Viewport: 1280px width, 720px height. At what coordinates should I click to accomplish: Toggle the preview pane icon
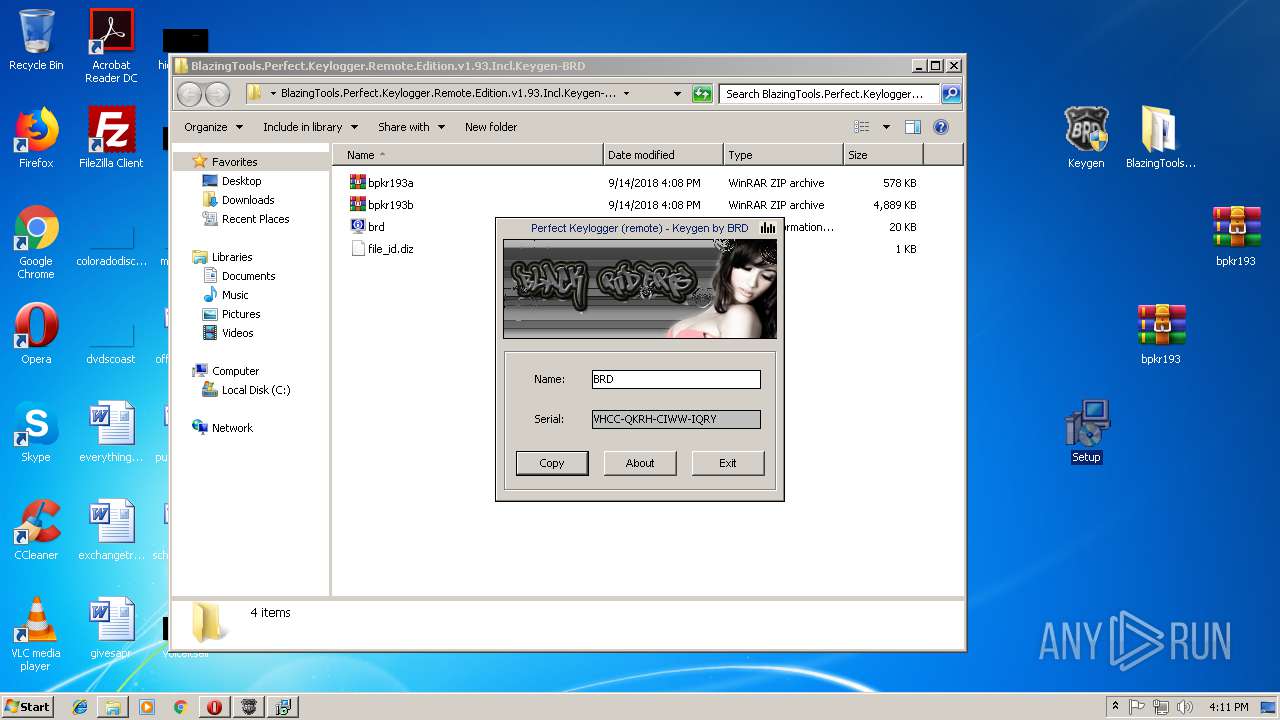click(912, 127)
